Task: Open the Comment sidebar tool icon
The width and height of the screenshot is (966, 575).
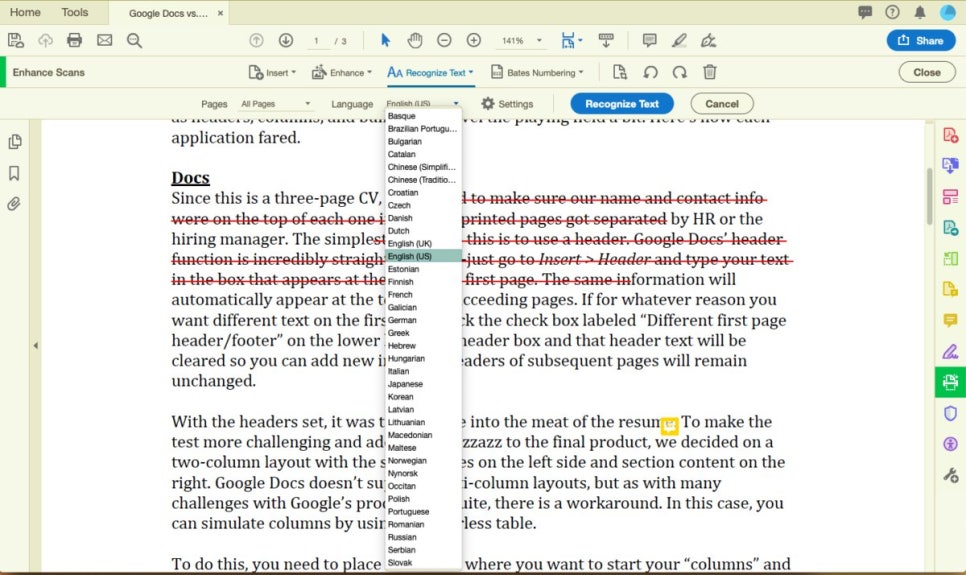Action: click(x=950, y=320)
